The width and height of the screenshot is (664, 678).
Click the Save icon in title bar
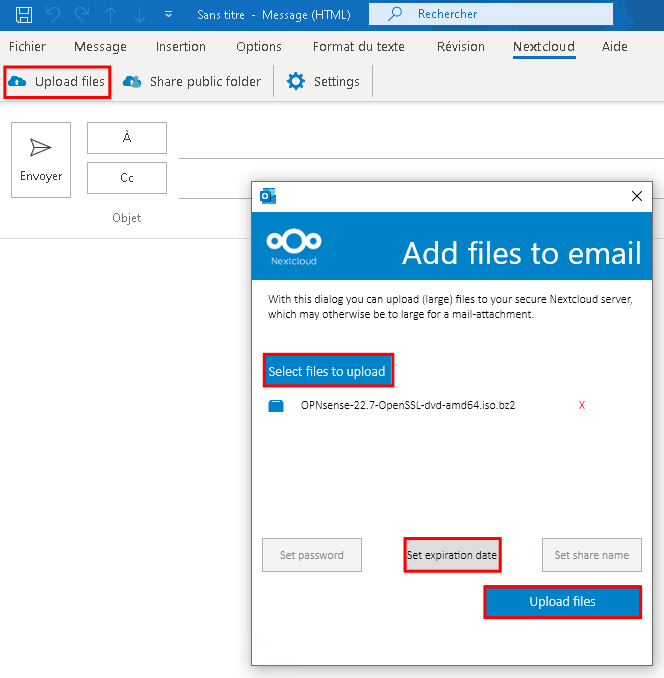point(24,15)
